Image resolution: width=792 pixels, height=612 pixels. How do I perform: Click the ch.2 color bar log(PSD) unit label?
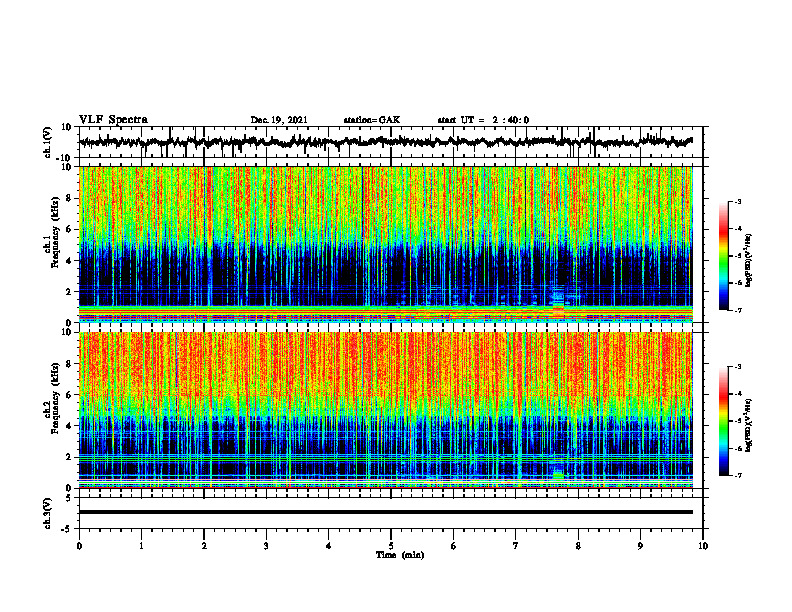[x=750, y=425]
